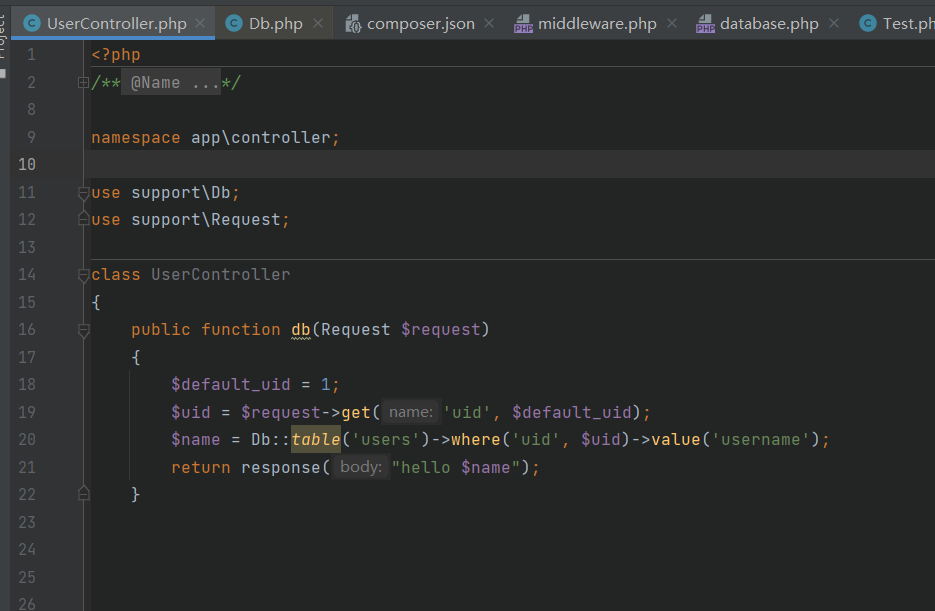Close the database.php tab
Viewport: 935px width, 611px height.
(x=834, y=23)
